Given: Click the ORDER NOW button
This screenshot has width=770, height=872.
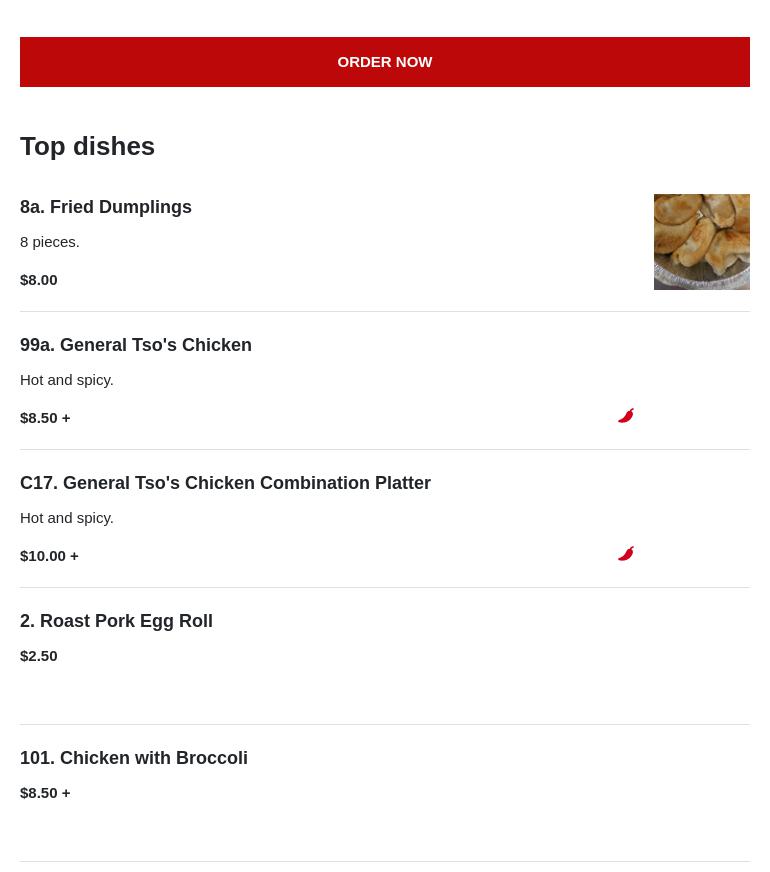Looking at the screenshot, I should click(x=385, y=62).
